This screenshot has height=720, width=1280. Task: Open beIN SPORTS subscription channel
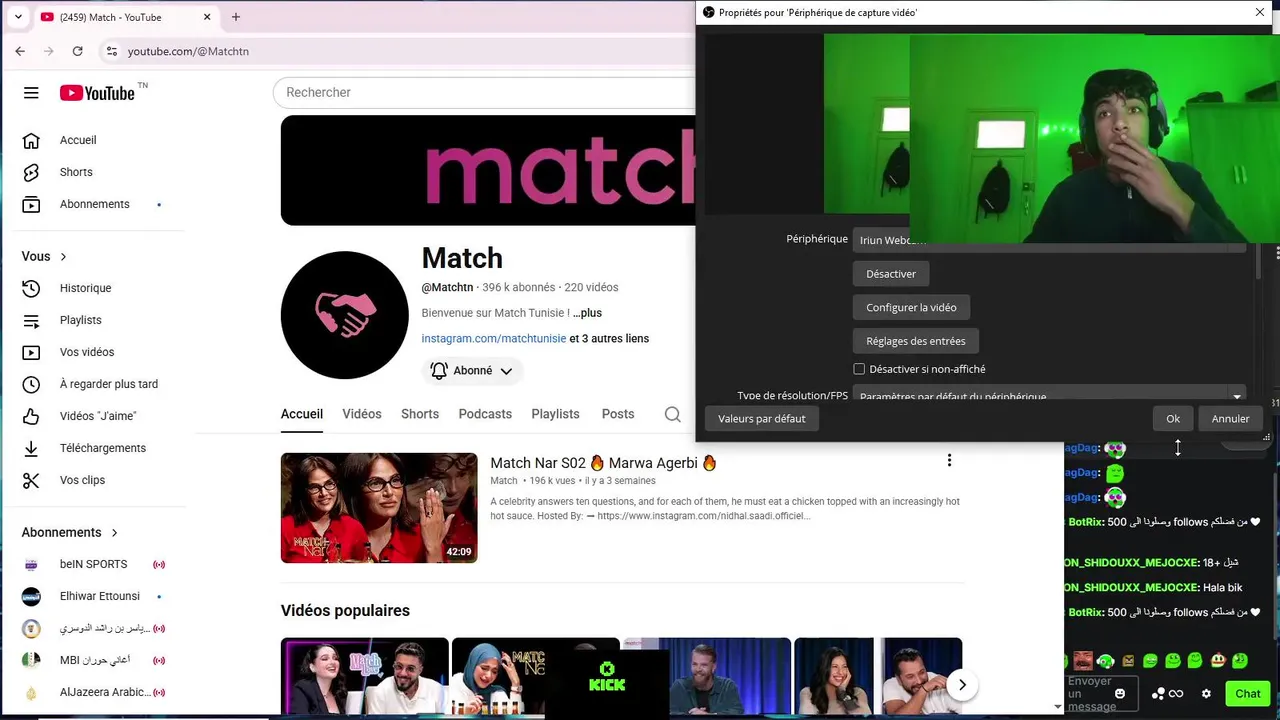coord(93,564)
